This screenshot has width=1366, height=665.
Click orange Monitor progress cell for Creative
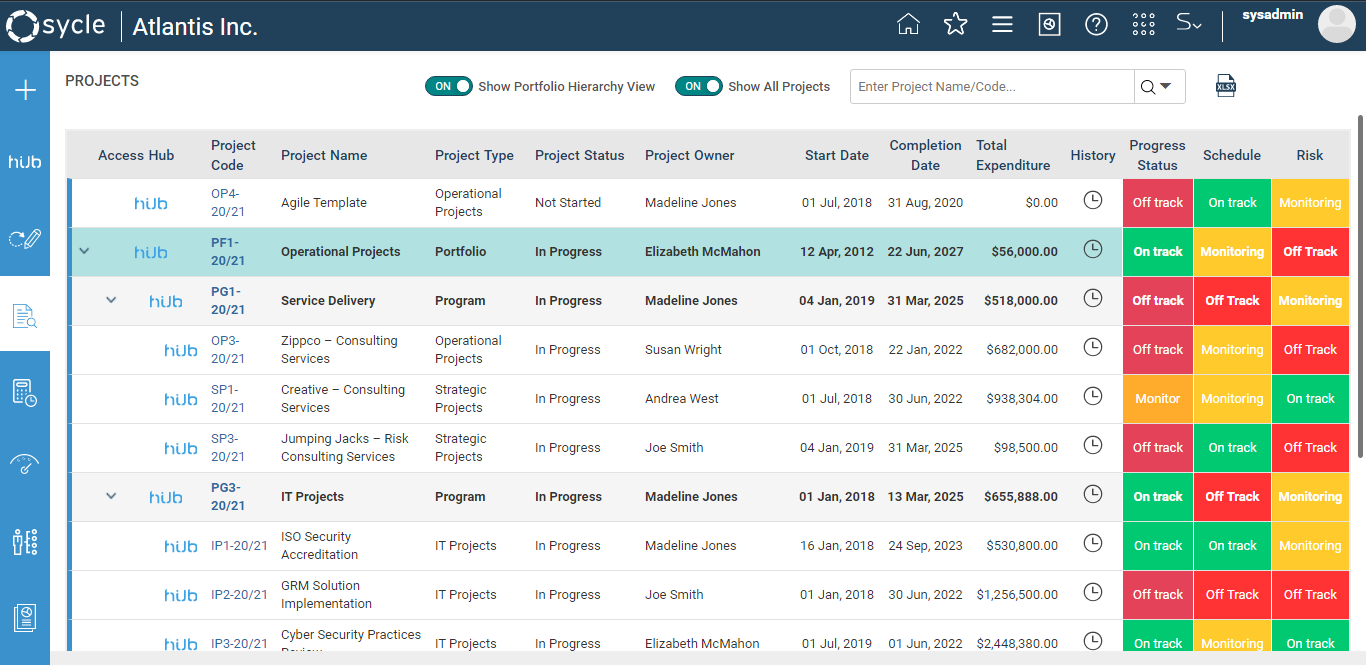click(x=1158, y=399)
